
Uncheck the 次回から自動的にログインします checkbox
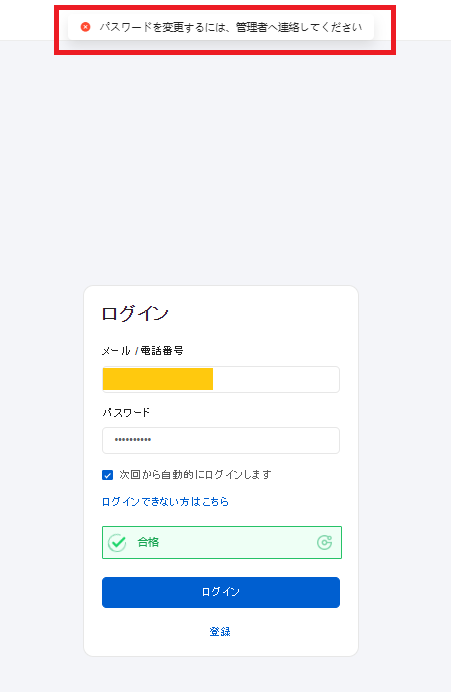pos(107,475)
